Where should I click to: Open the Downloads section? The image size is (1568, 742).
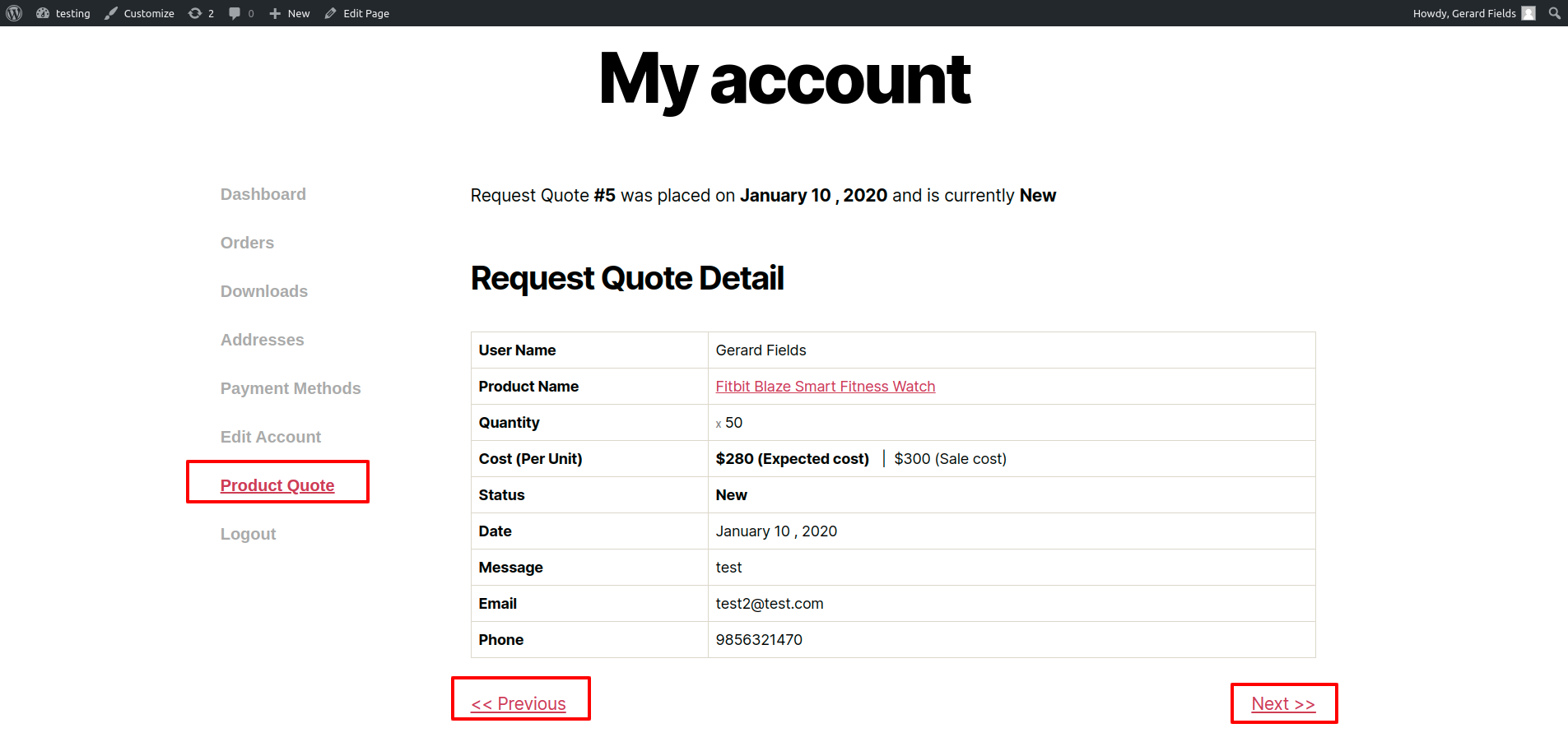point(264,291)
